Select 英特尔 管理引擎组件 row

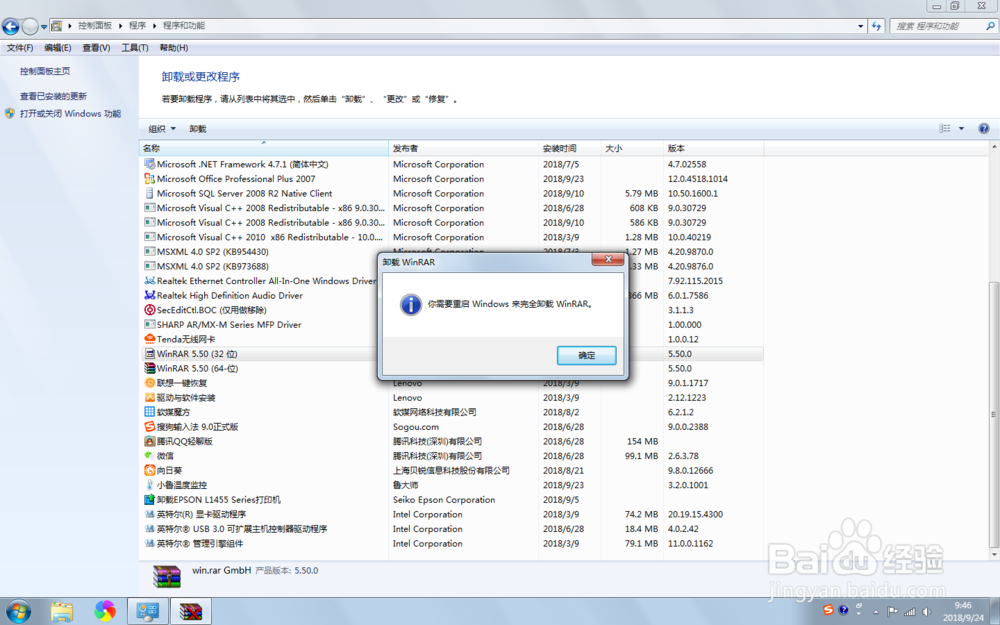(x=452, y=543)
